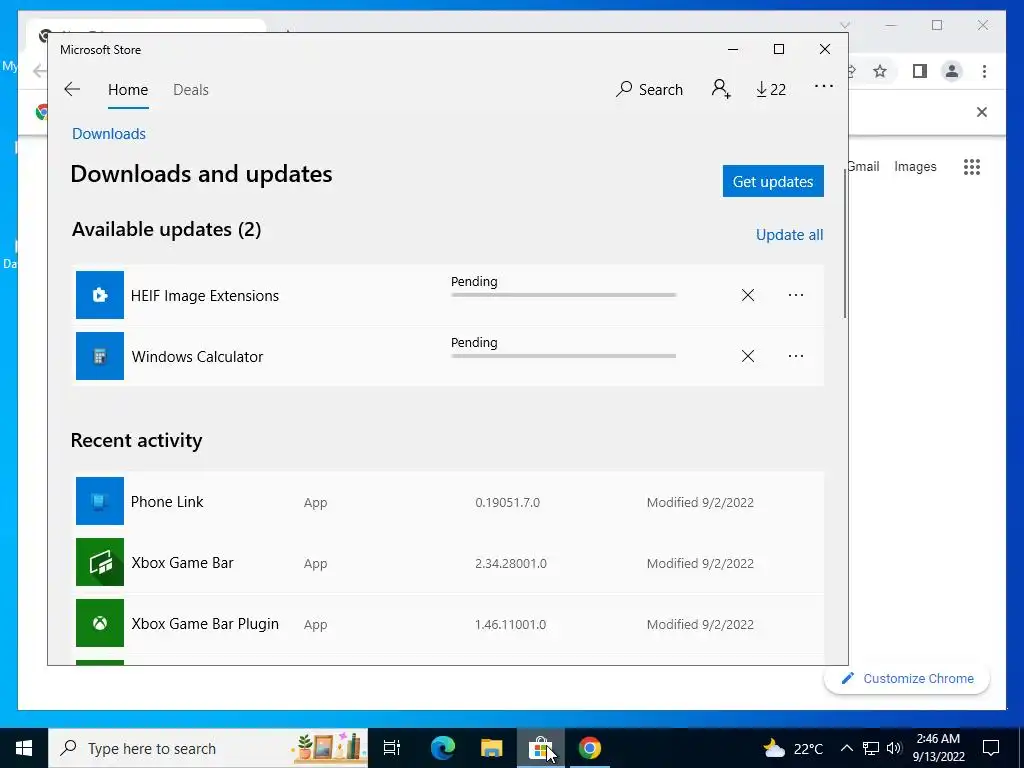The image size is (1024, 768).
Task: Open the taskbar clock and date
Action: (938, 748)
